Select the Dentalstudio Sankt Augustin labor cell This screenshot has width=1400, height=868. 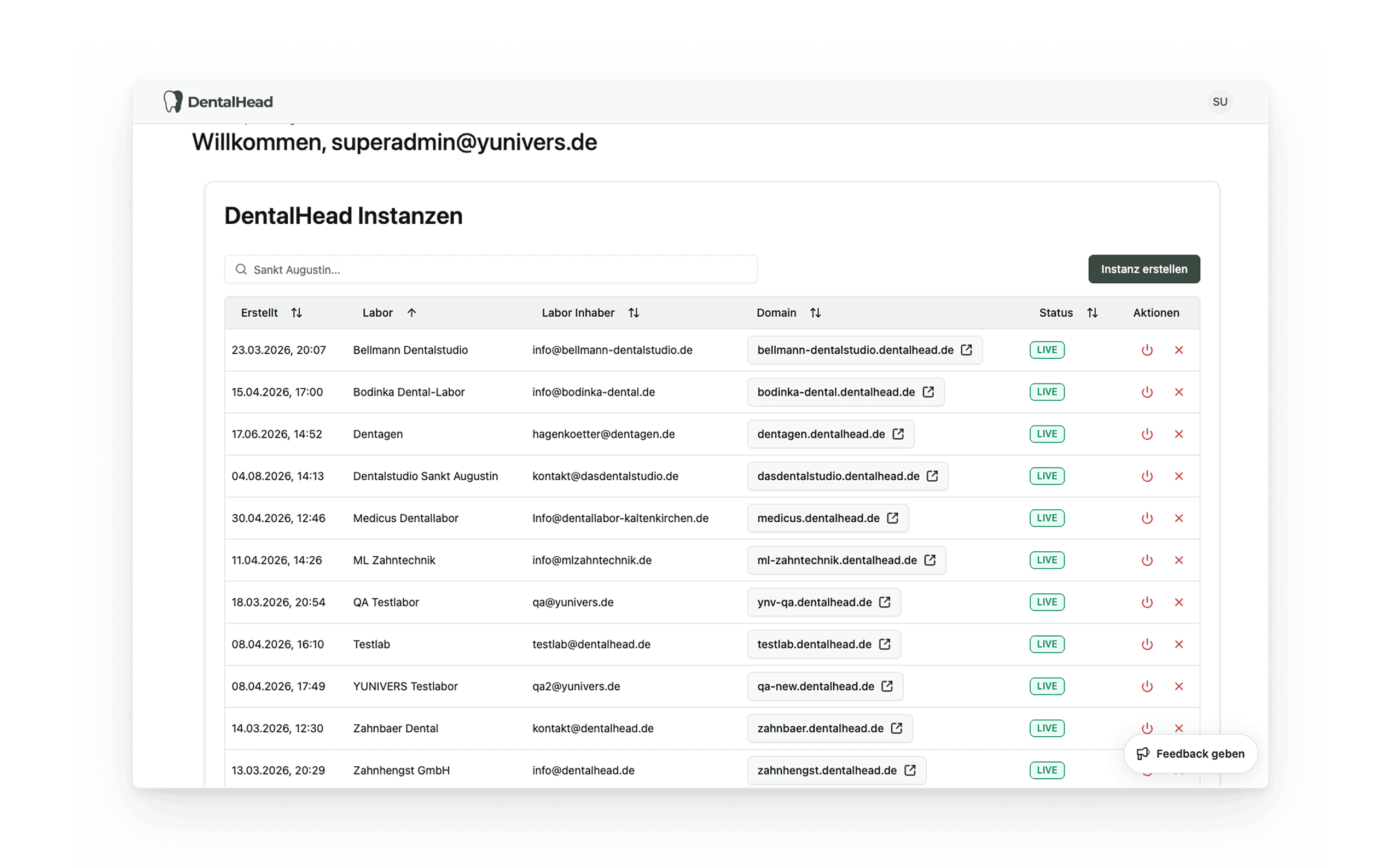pos(425,475)
